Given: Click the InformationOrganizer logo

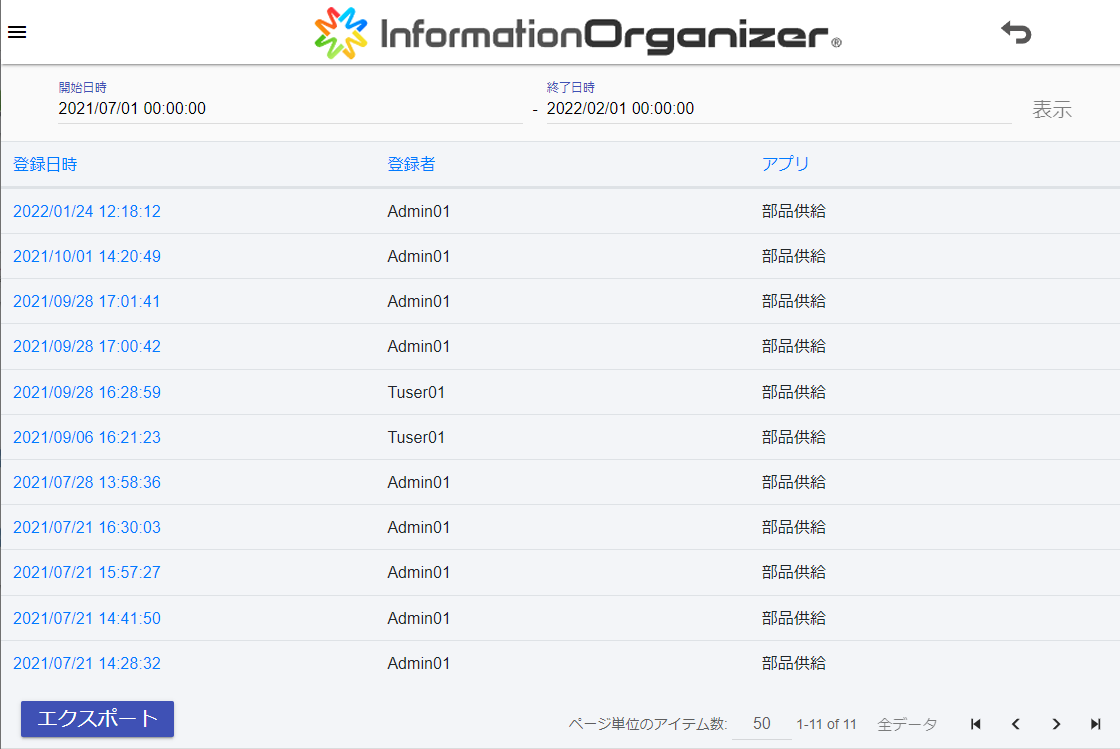Looking at the screenshot, I should coord(578,33).
